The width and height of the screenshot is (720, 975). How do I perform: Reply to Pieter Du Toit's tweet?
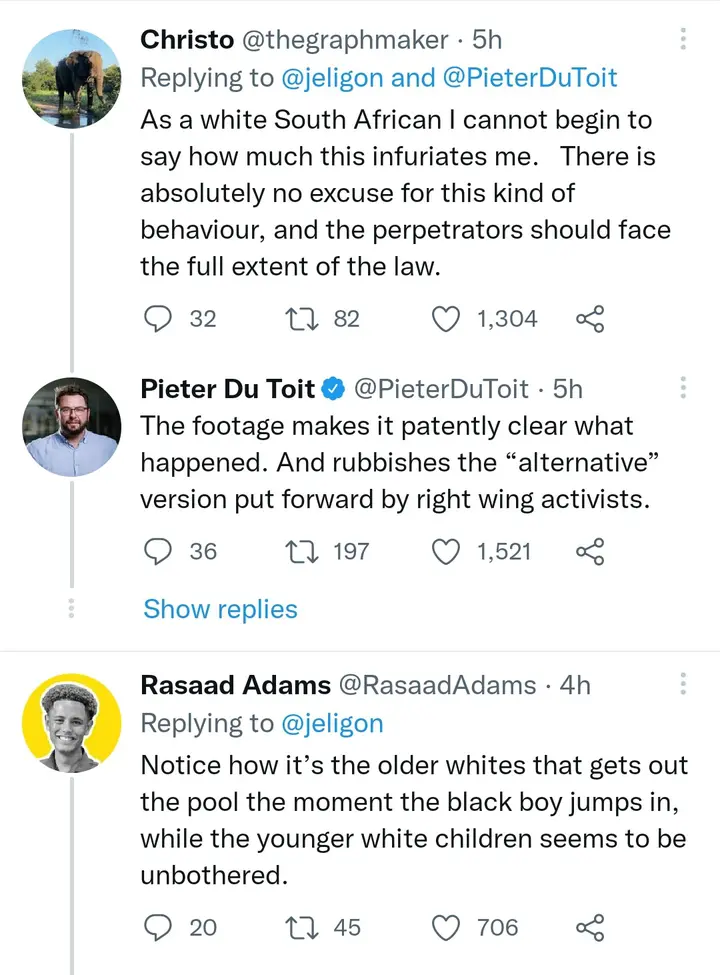pyautogui.click(x=157, y=551)
